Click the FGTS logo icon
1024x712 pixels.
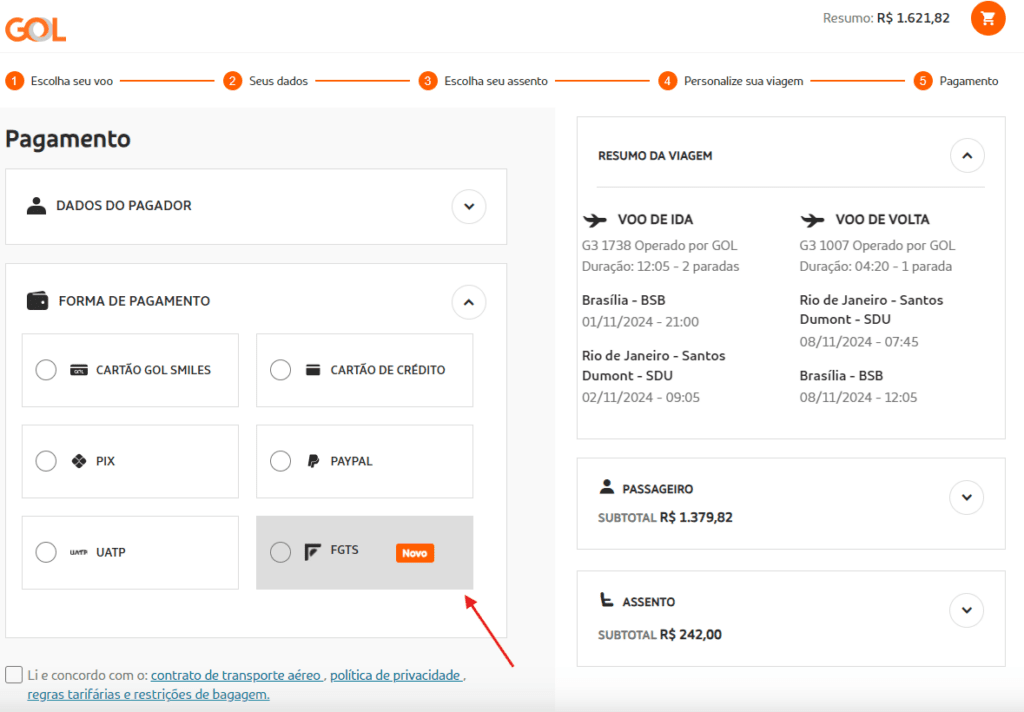pos(313,551)
